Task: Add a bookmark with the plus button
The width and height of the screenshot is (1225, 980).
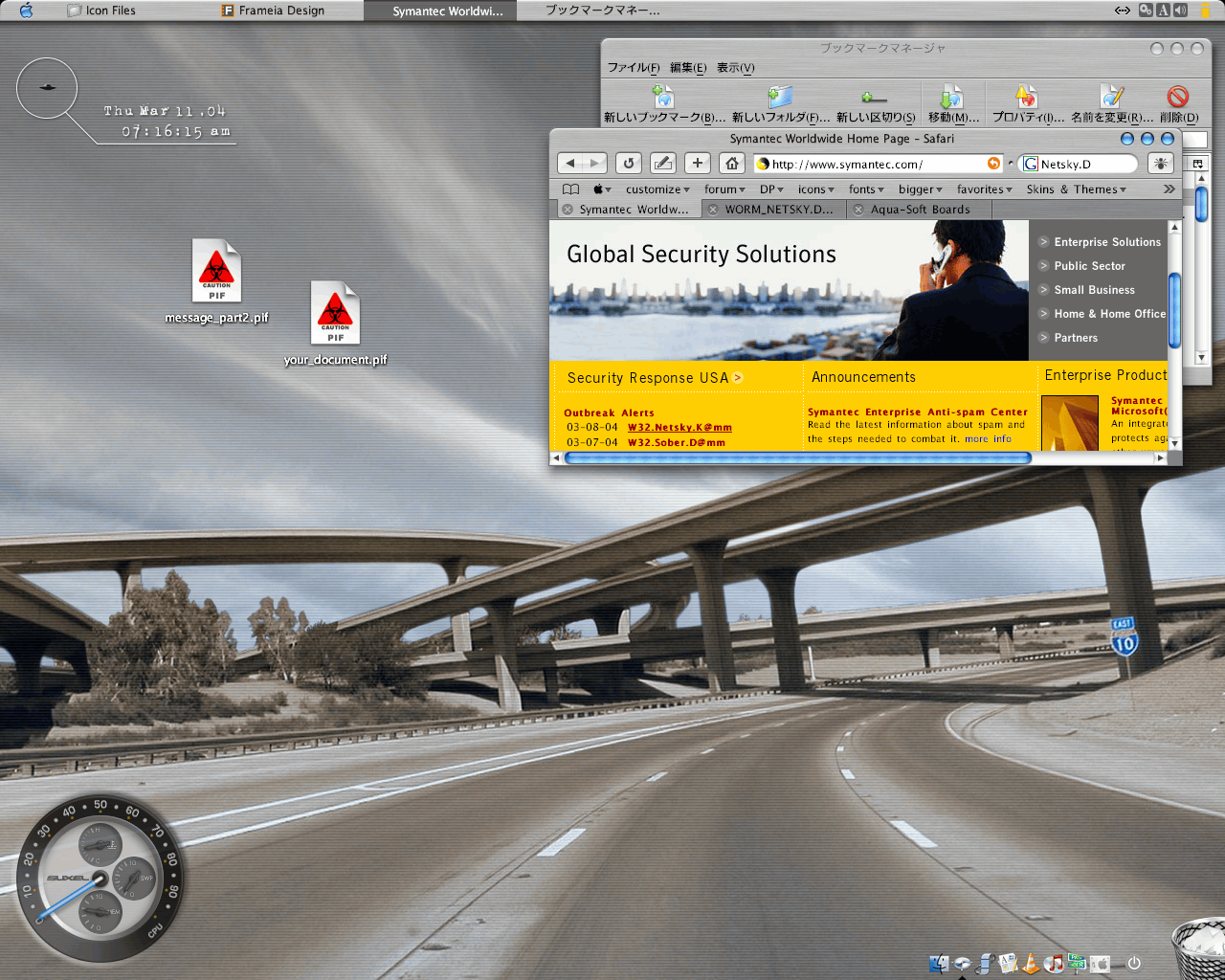Action: [698, 164]
